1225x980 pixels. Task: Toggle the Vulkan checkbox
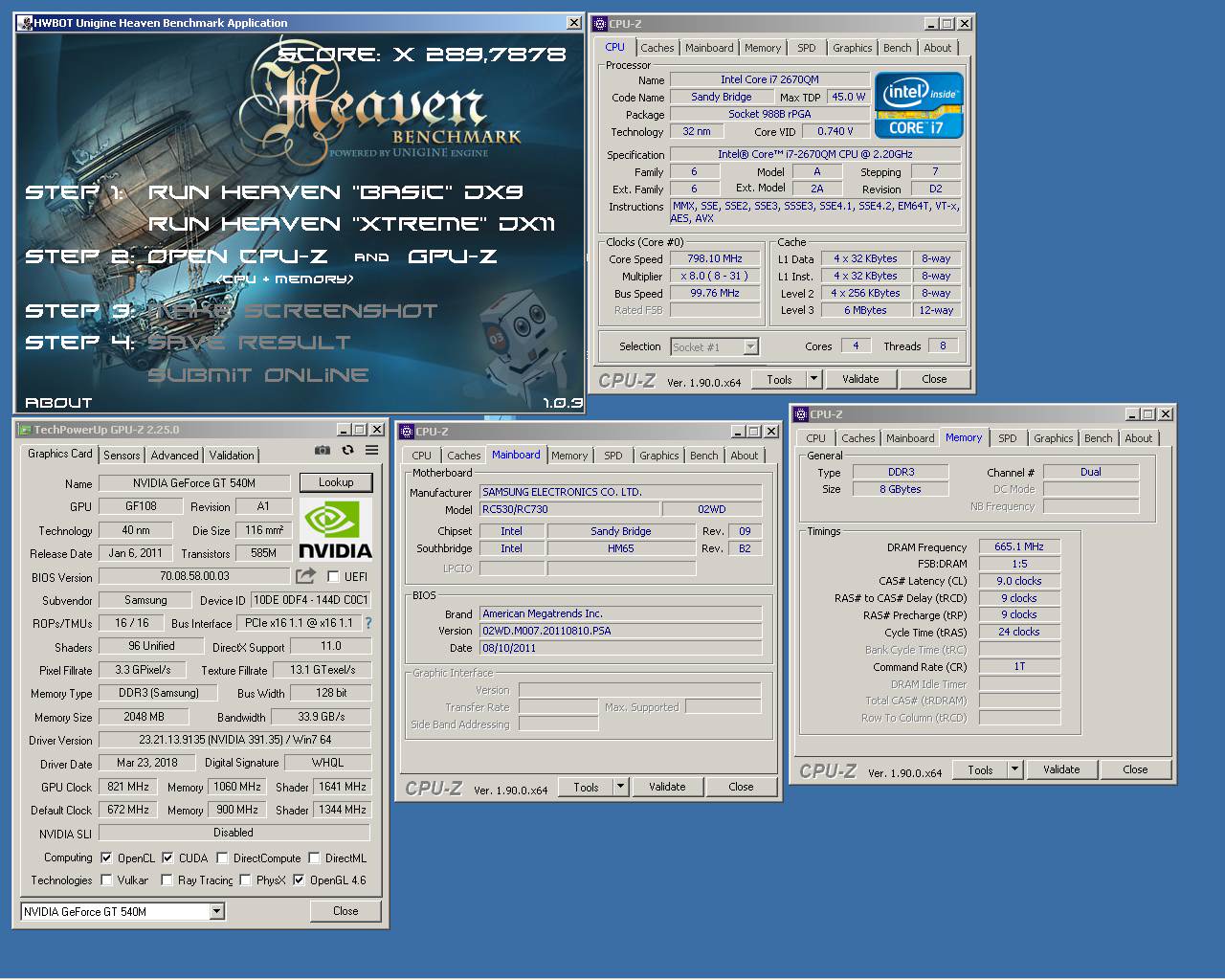[x=106, y=880]
